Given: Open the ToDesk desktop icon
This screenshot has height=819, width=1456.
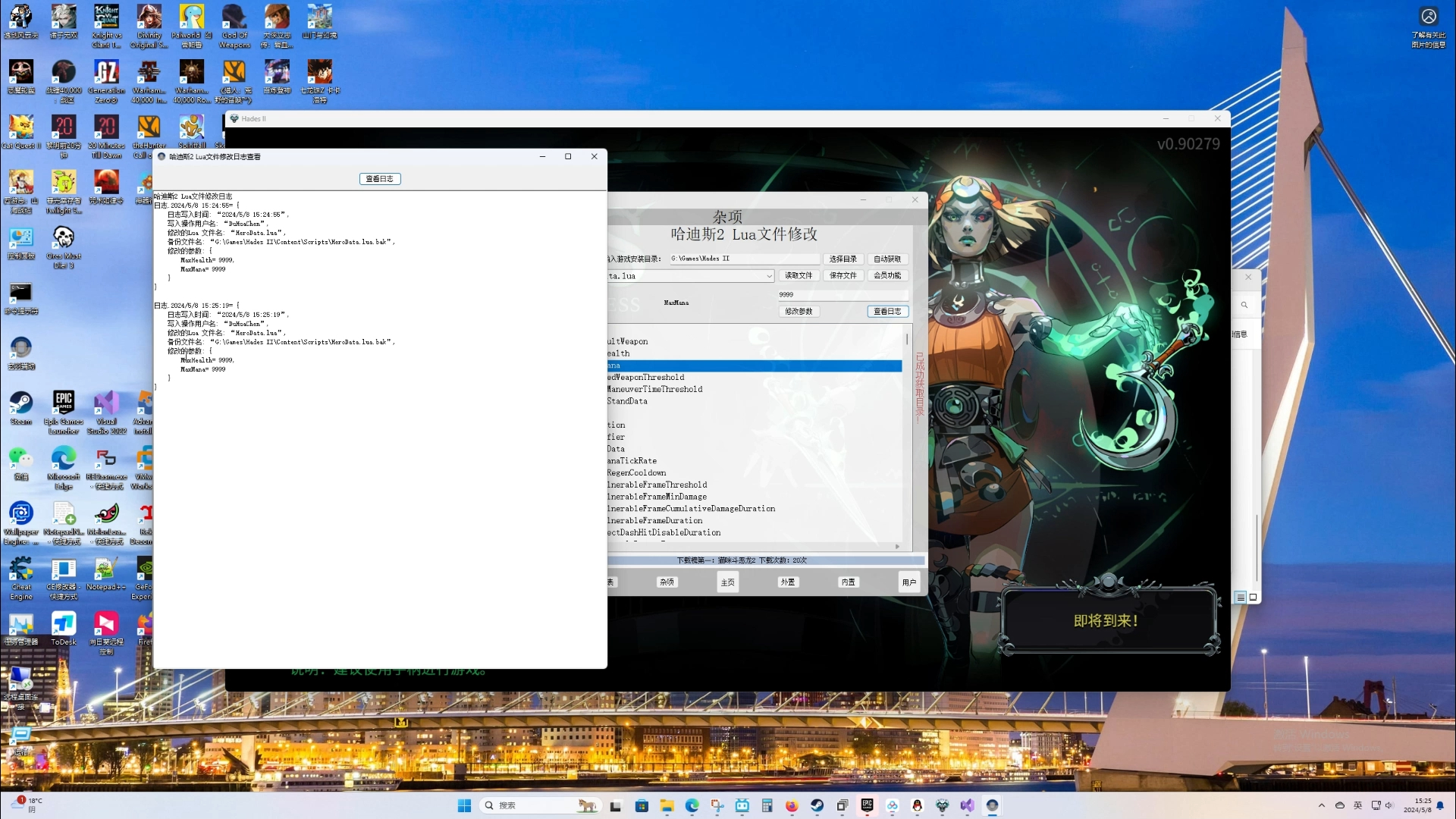Looking at the screenshot, I should (x=64, y=629).
